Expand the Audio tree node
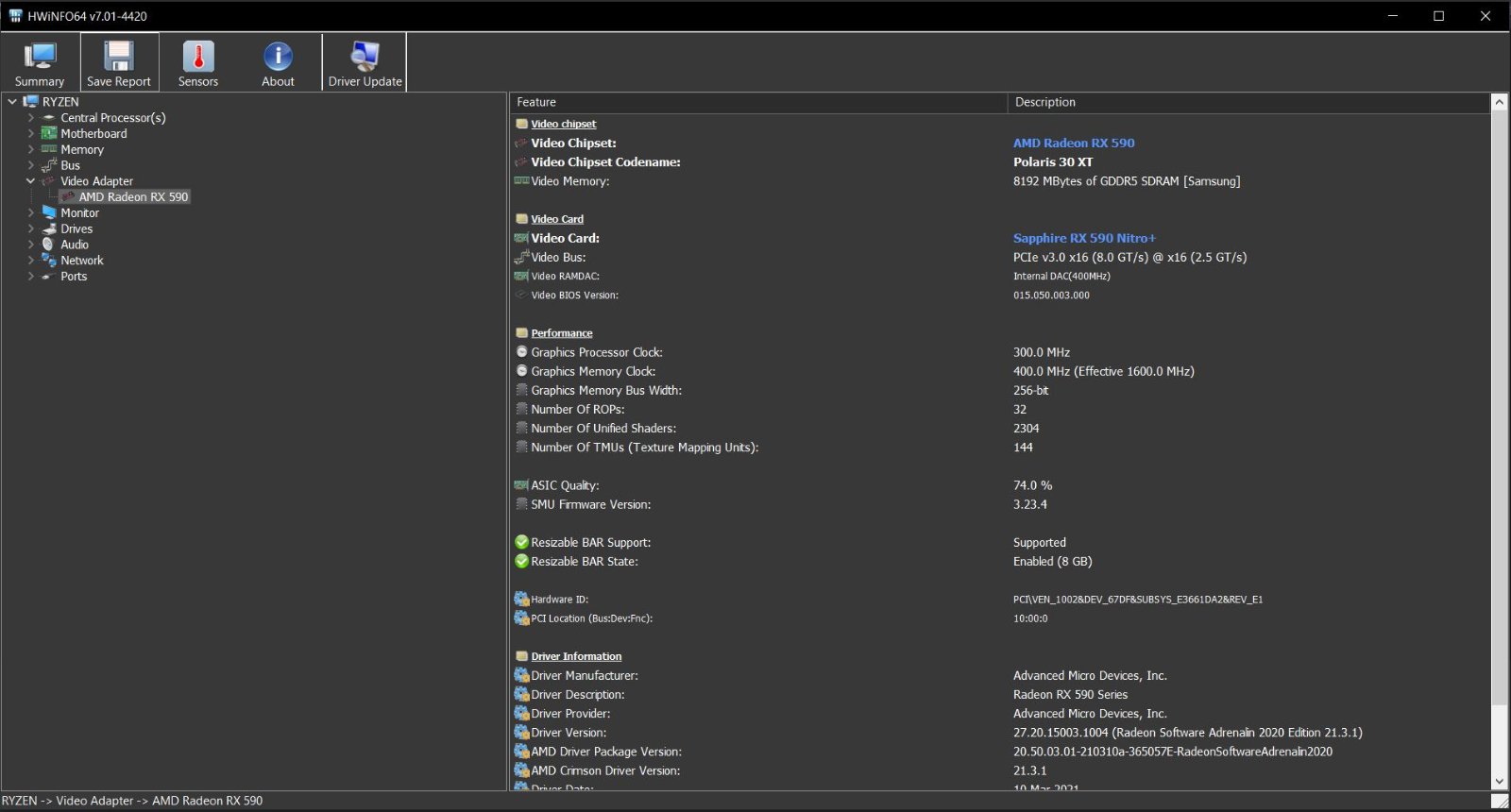Image resolution: width=1511 pixels, height=812 pixels. coord(31,244)
